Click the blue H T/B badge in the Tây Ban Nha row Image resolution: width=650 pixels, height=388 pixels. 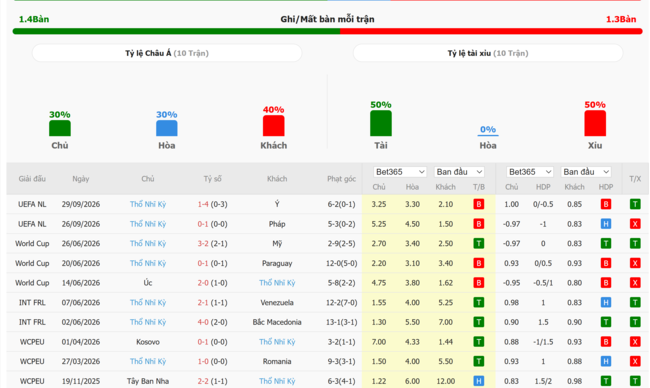479,381
